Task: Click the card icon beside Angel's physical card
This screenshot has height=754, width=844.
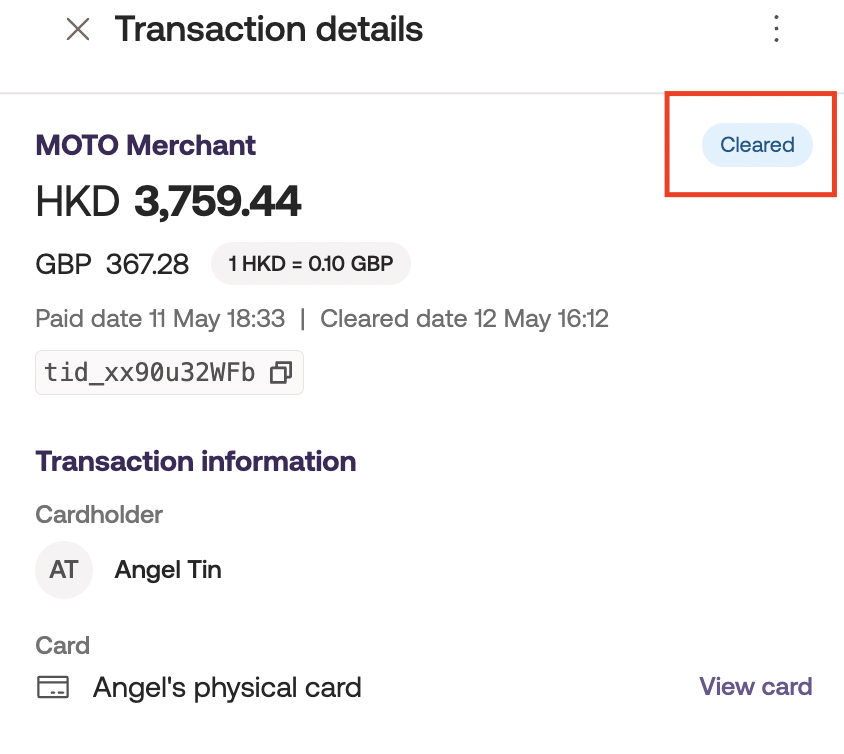Action: 53,688
